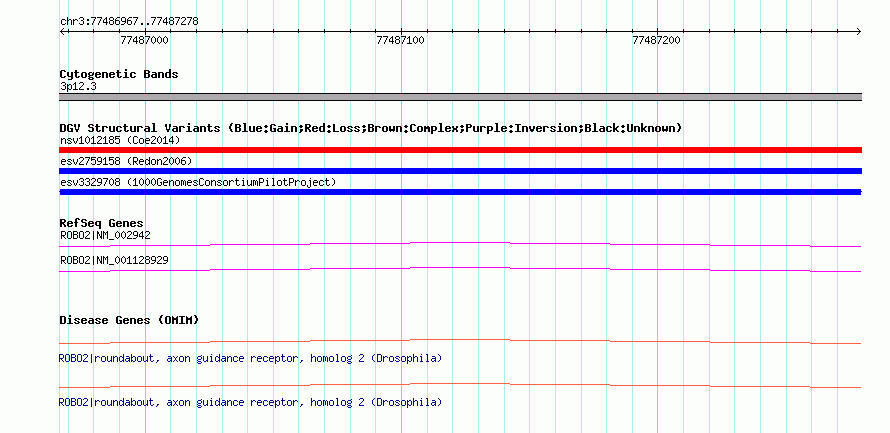The width and height of the screenshot is (890, 433).
Task: Open the second ROBO2 roundabout axon guidance link
Action: 250,402
